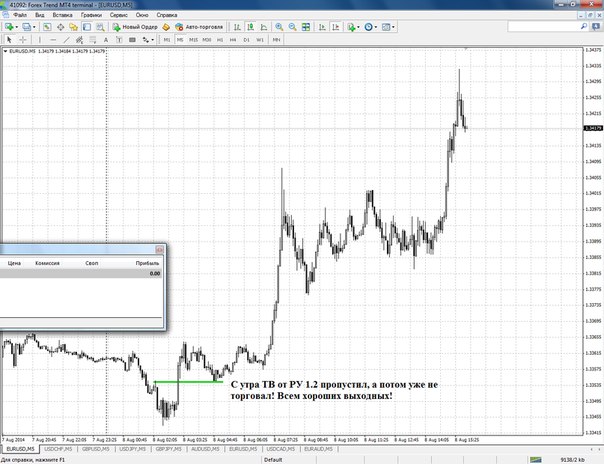Expand the one-click trading triangle beside EURUSD,M5

click(x=5, y=51)
